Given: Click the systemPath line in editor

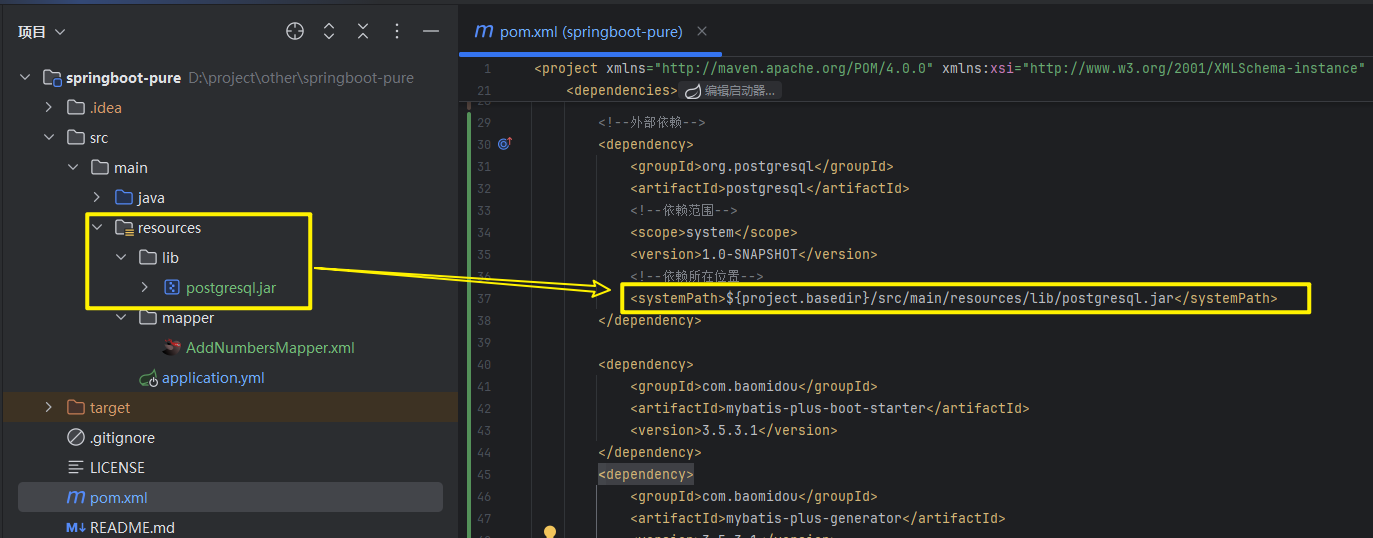Looking at the screenshot, I should 950,298.
